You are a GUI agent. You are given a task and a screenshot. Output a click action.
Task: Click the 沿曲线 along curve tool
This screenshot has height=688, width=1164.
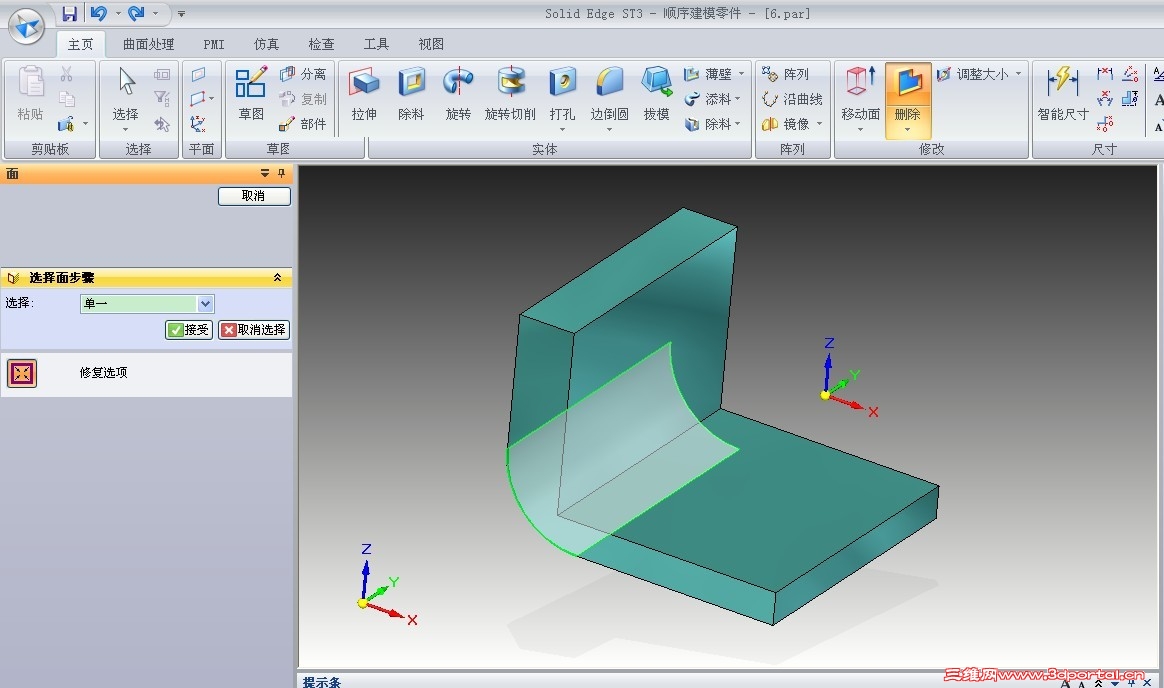pos(792,99)
